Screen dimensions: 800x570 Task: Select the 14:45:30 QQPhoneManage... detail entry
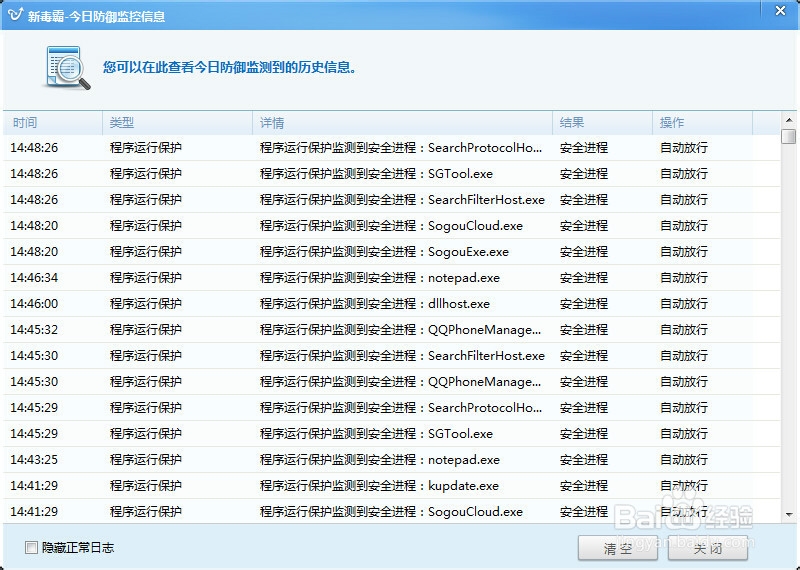pos(401,382)
